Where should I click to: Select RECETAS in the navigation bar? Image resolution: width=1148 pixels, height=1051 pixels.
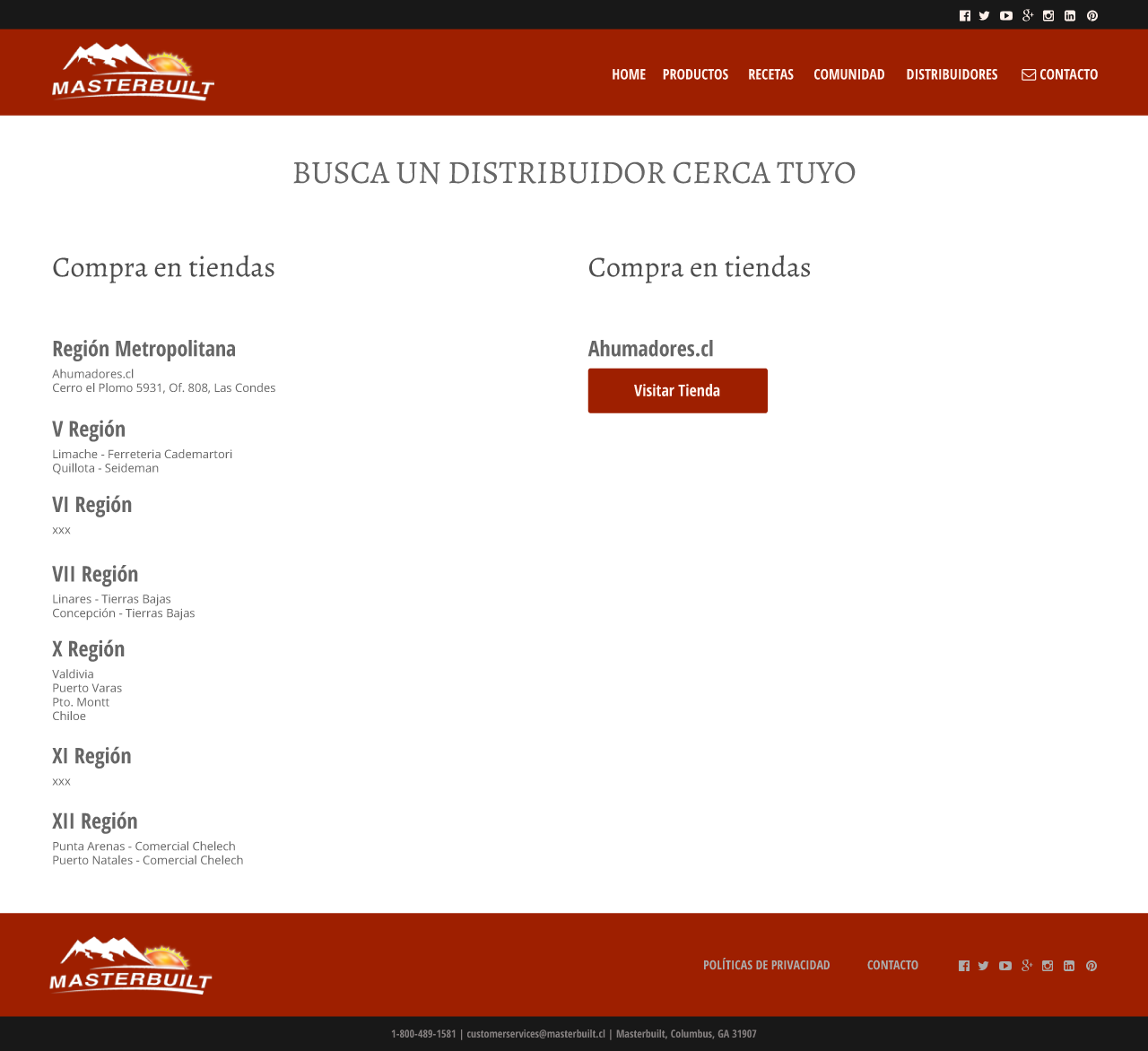pos(770,74)
